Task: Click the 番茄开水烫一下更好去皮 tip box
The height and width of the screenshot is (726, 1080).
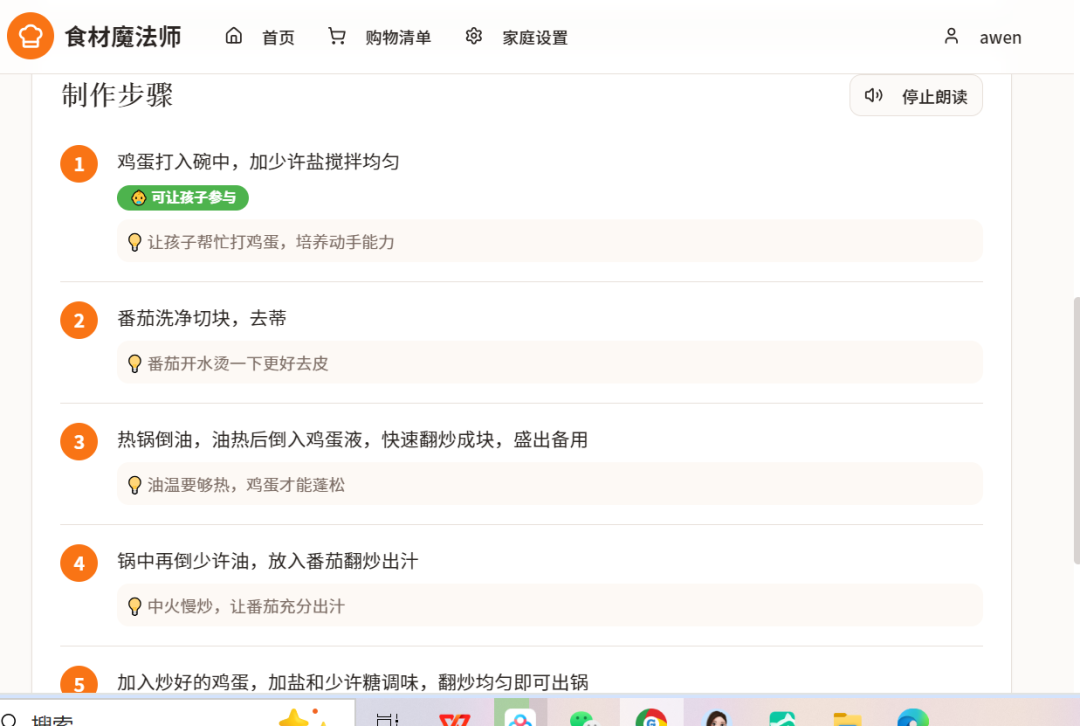Action: (x=549, y=363)
